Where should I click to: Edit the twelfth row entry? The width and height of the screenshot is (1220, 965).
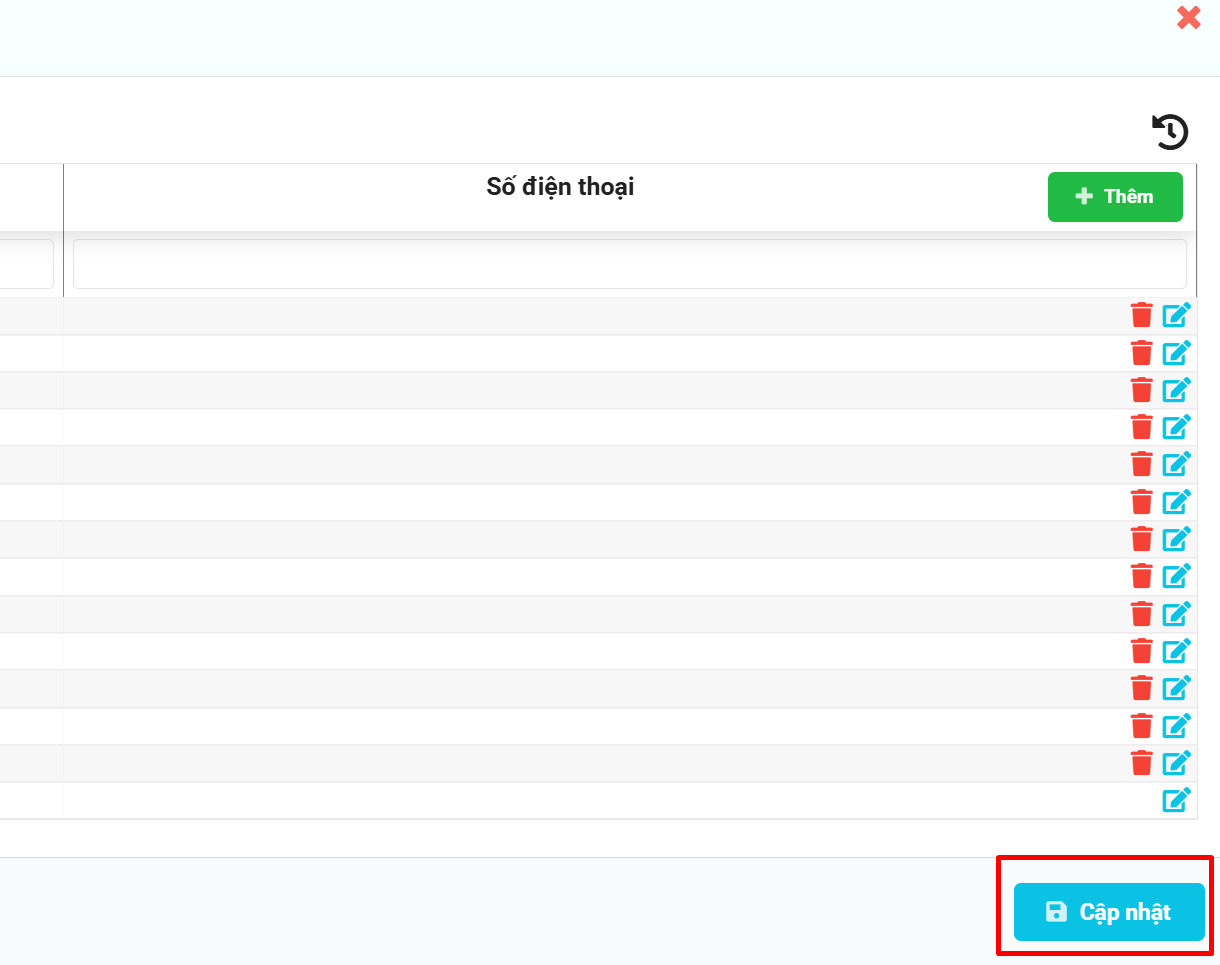pyautogui.click(x=1176, y=725)
